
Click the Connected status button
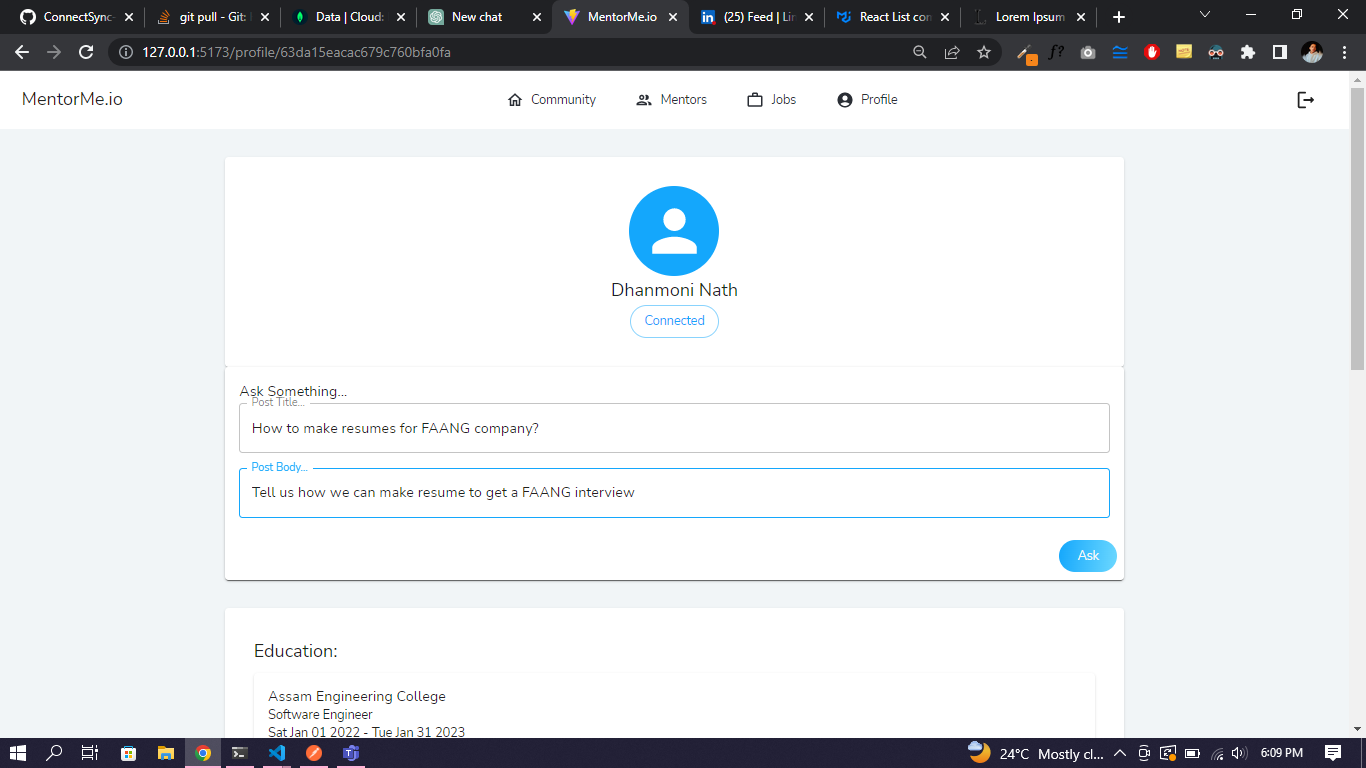[x=673, y=321]
